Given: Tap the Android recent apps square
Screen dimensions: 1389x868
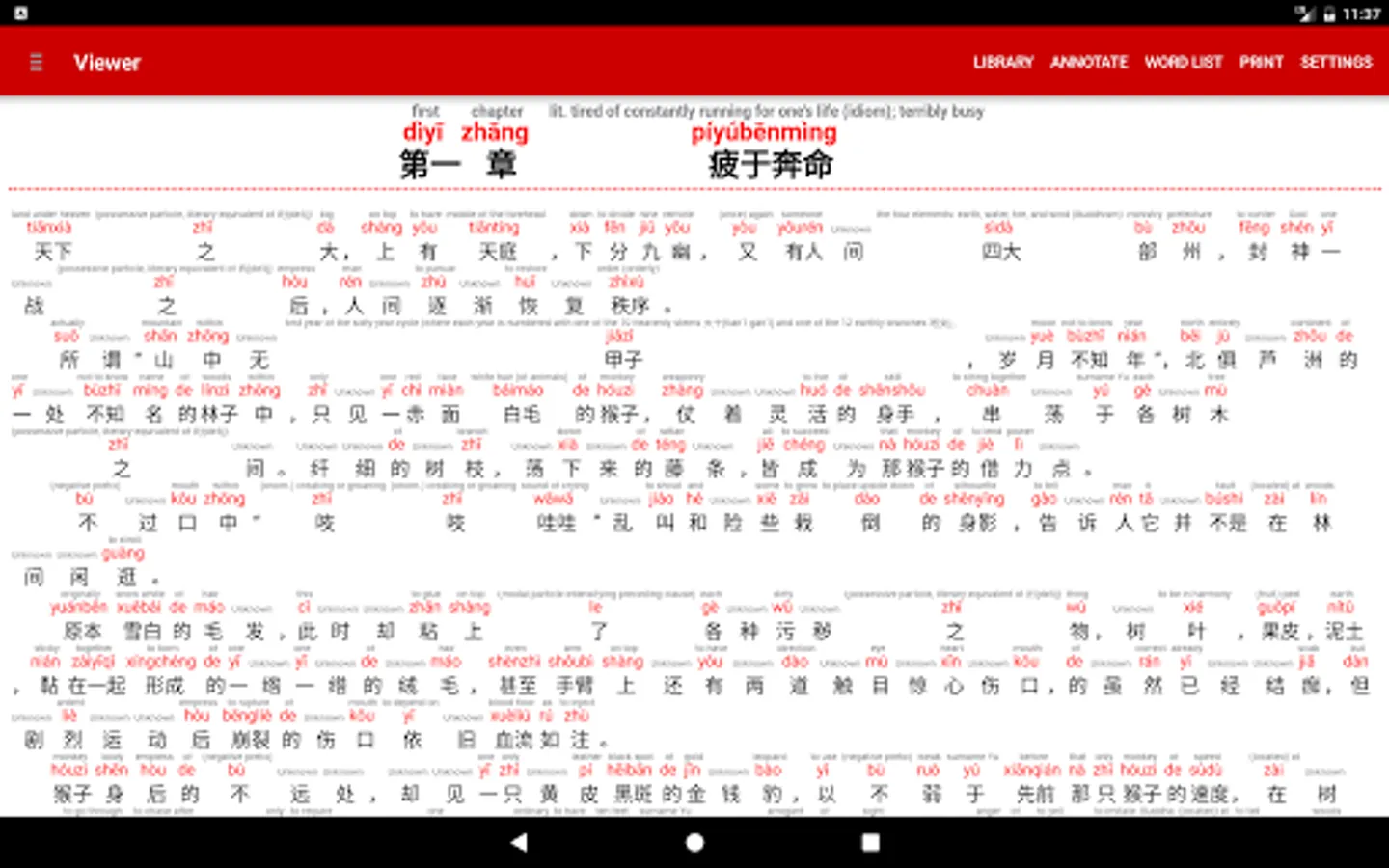Looking at the screenshot, I should [870, 842].
